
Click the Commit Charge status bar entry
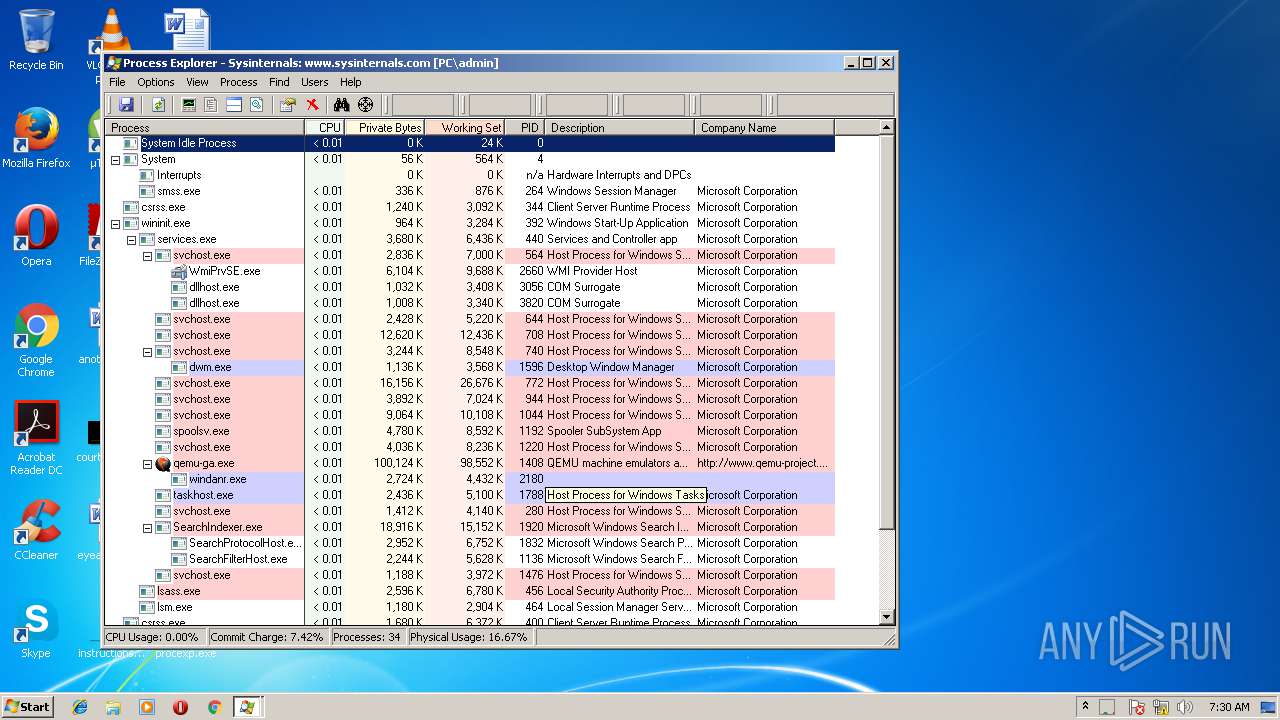267,637
